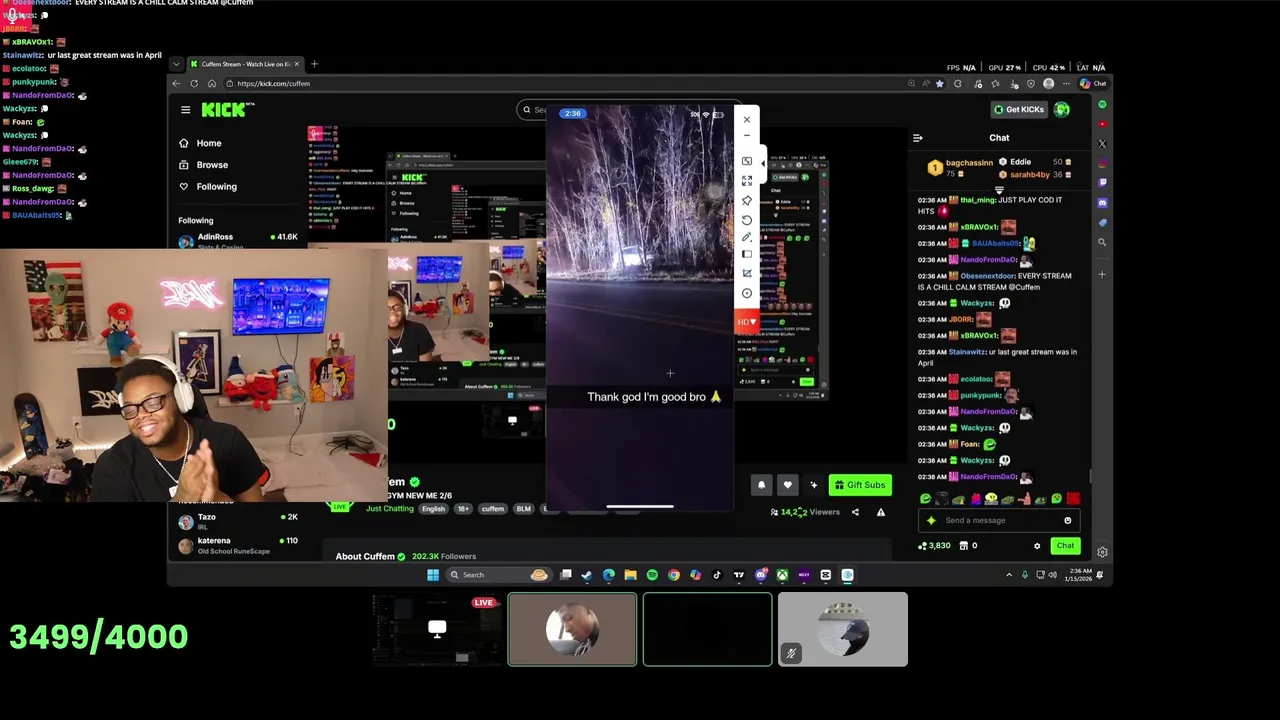The image size is (1280, 720).
Task: Add a site with sidebar plus icon
Action: click(x=1102, y=274)
